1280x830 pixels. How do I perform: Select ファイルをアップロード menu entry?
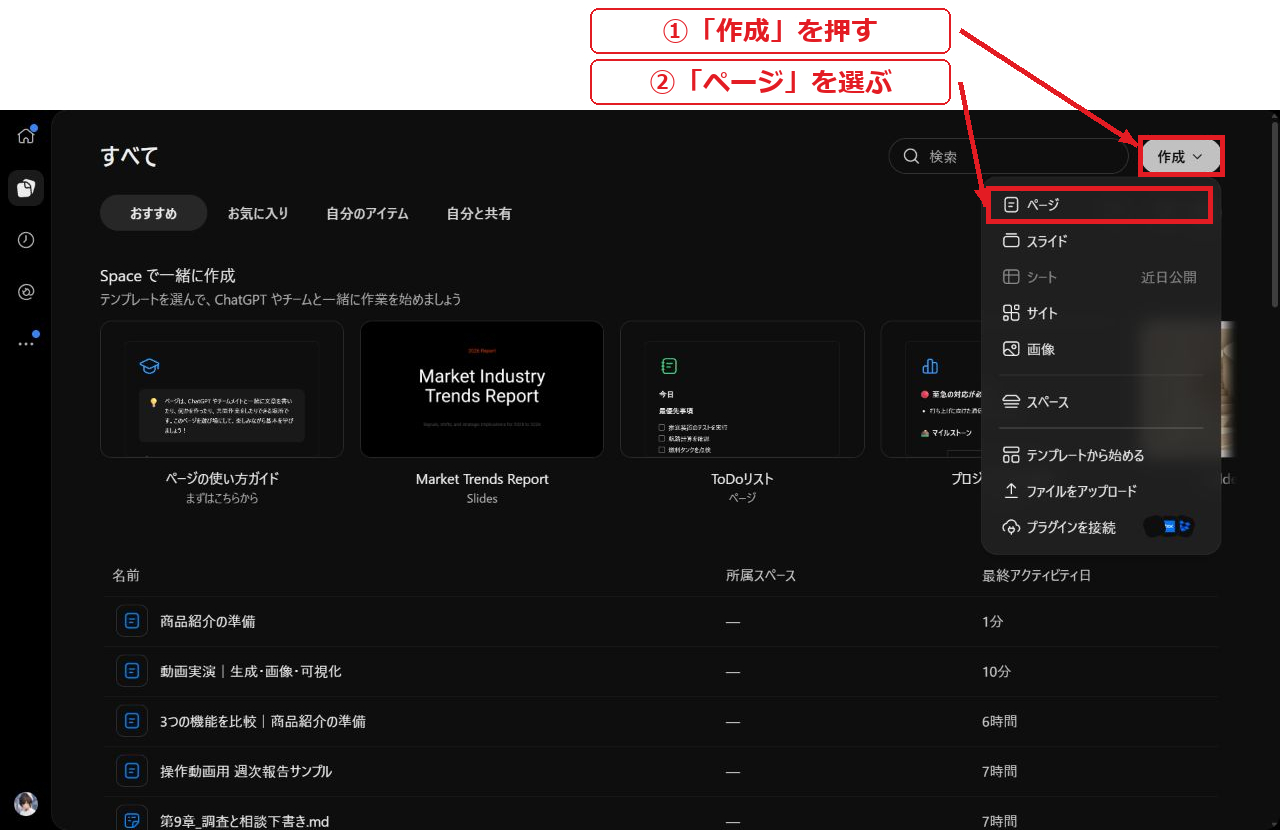coord(1100,491)
